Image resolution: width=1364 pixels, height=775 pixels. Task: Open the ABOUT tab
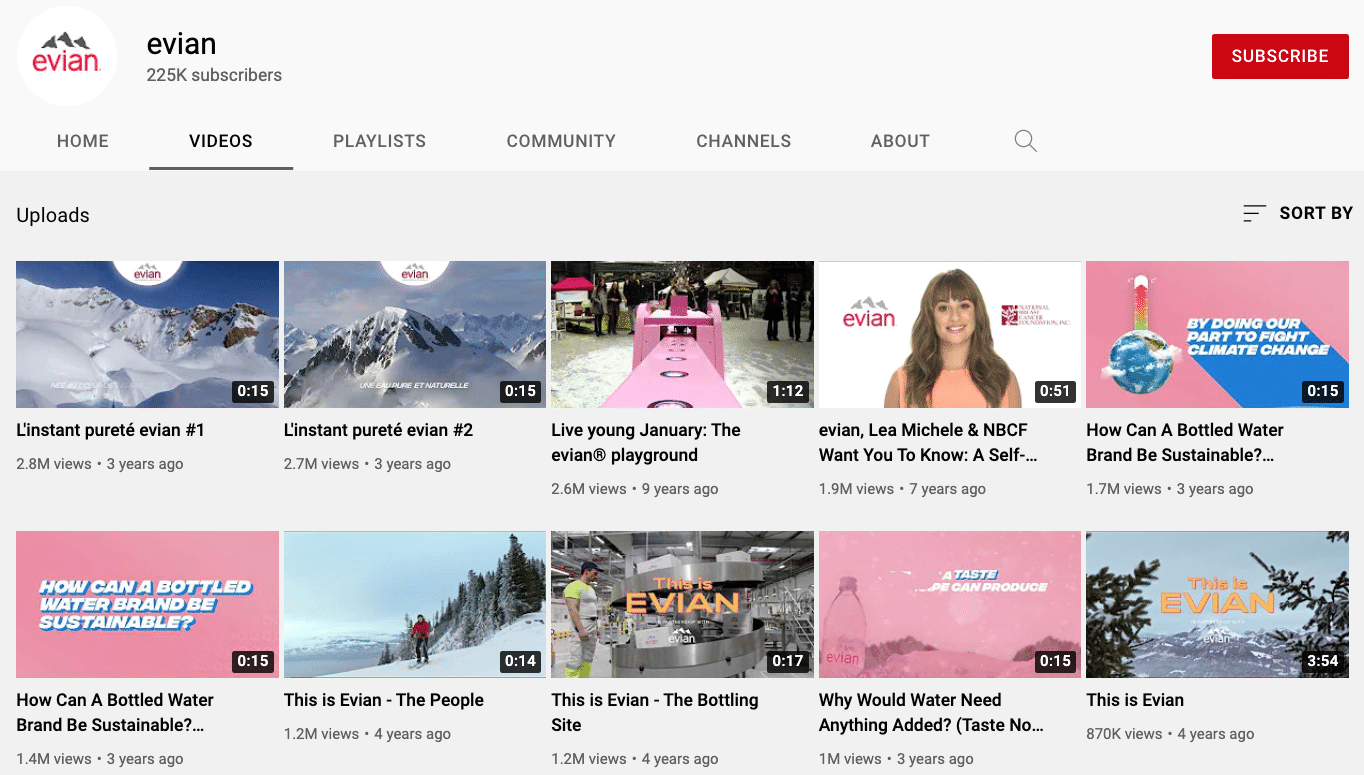pos(900,141)
